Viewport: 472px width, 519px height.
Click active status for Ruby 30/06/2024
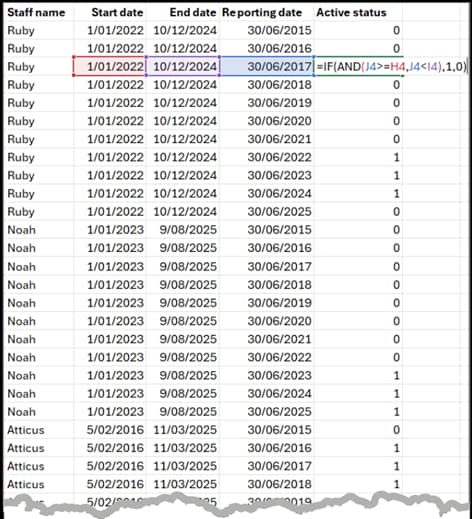[358, 193]
